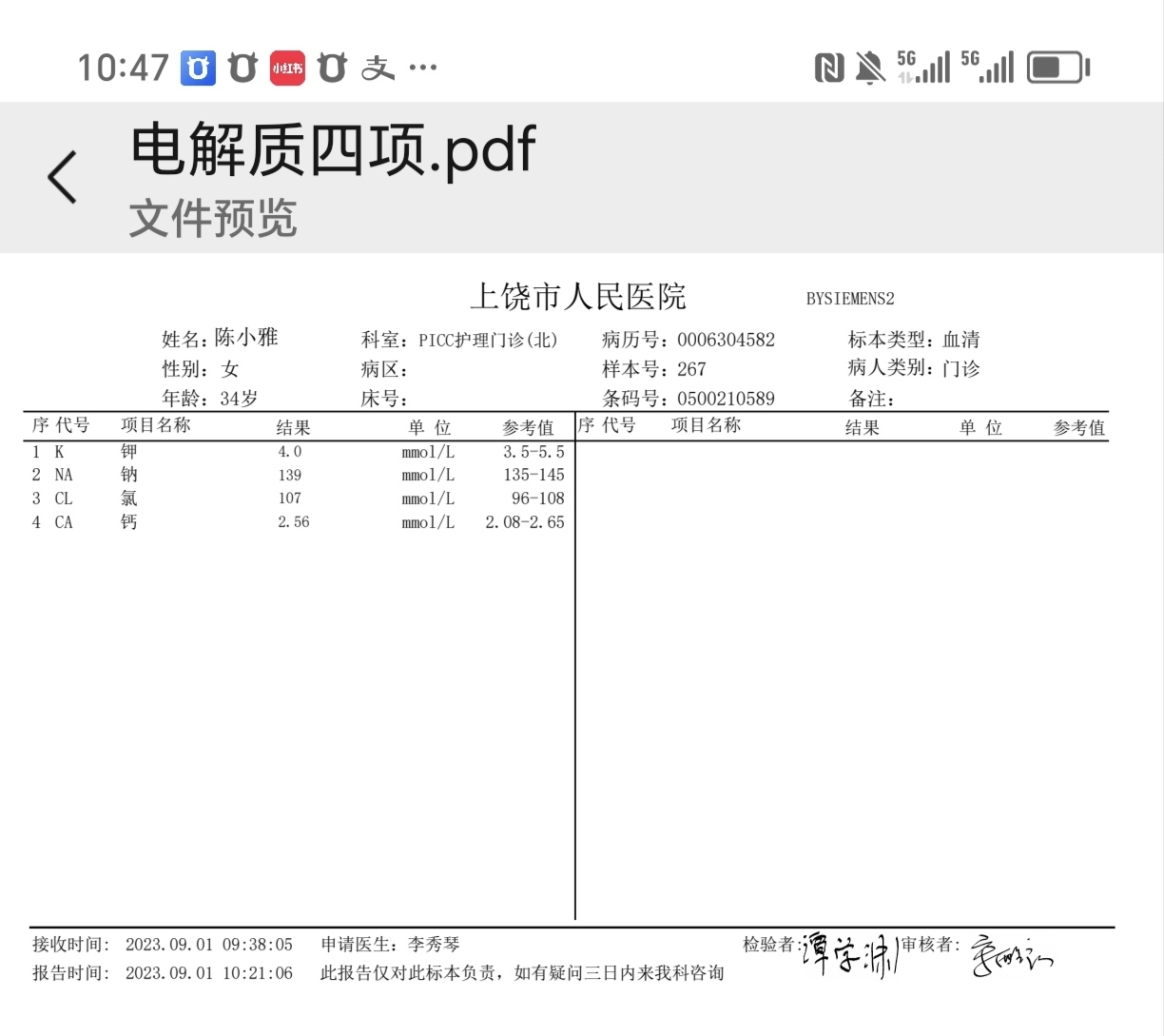Tap the disclaimer 此报告仅对此标本负责
Screen dimensions: 1164x1036
pyautogui.click(x=407, y=973)
